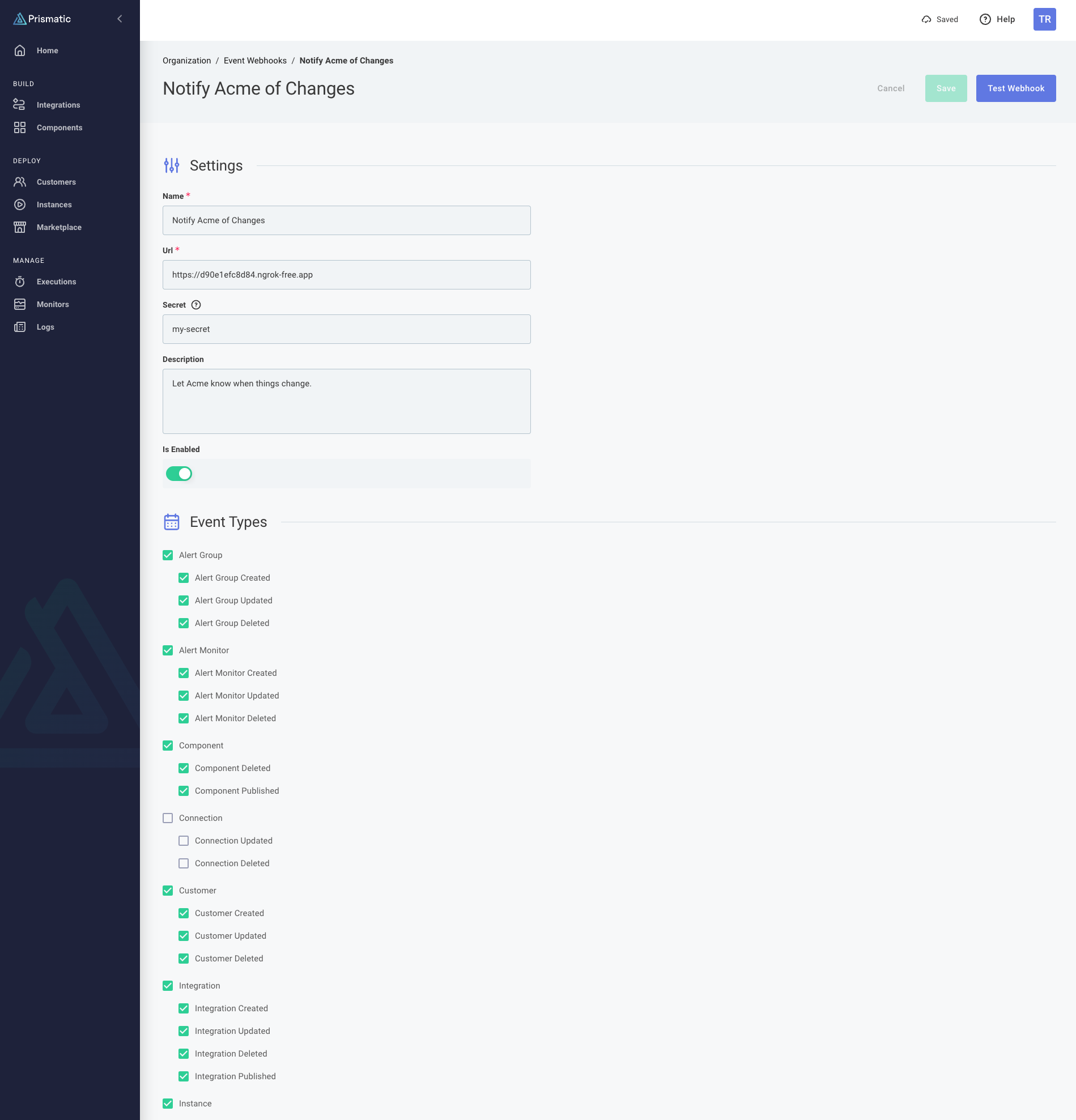Uncheck the Component Published checkbox
Viewport: 1076px width, 1120px height.
click(x=184, y=791)
